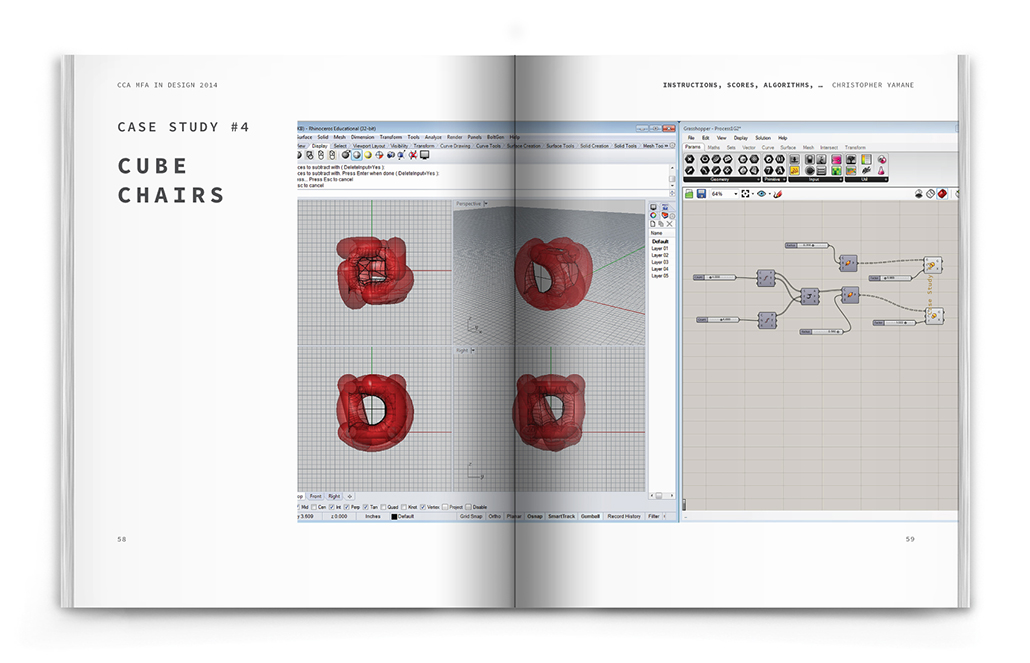Click the wireframe black sphere display icon
The image size is (1030, 663).
346,155
